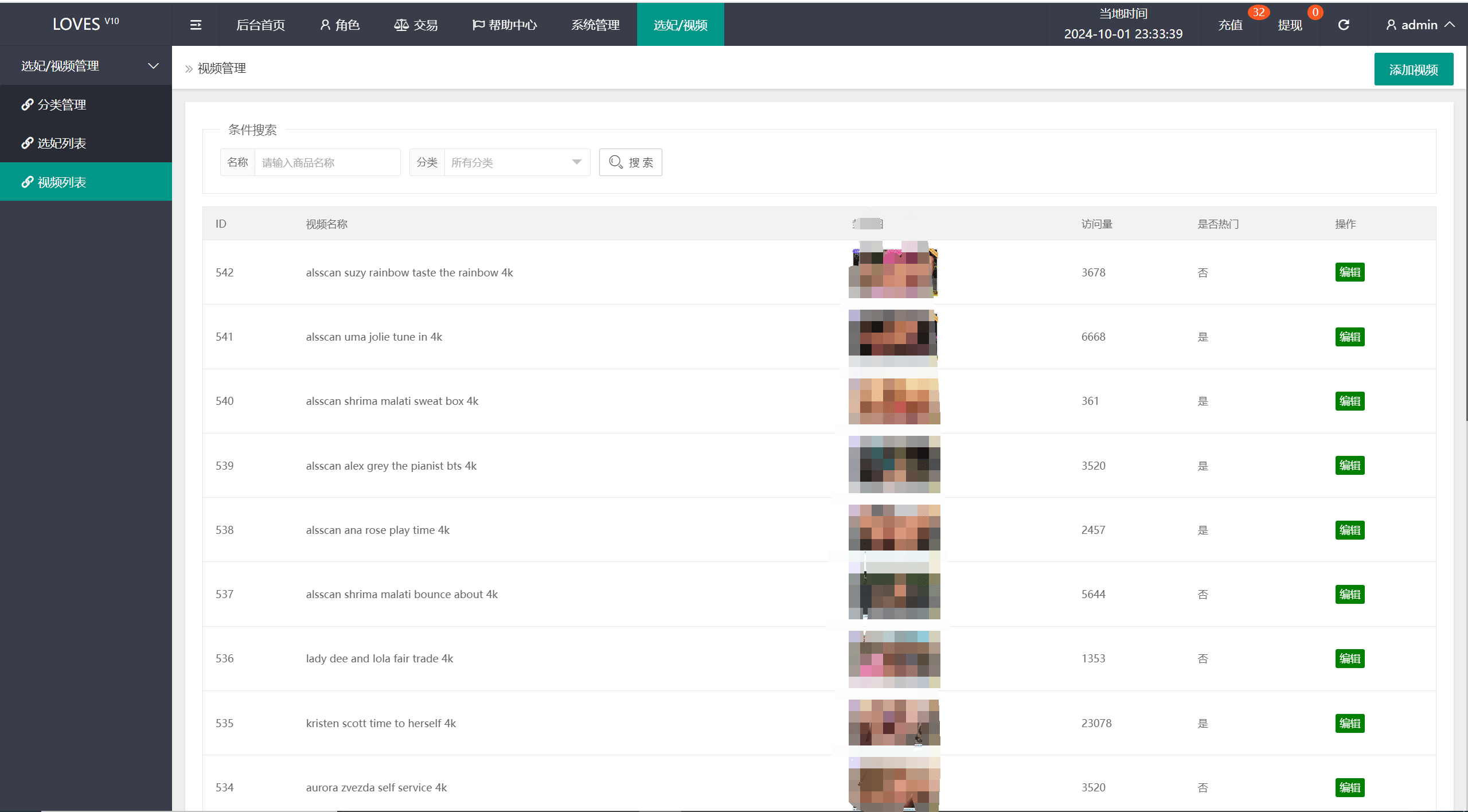Click the 添加视频 button
Image resolution: width=1468 pixels, height=812 pixels.
point(1414,69)
